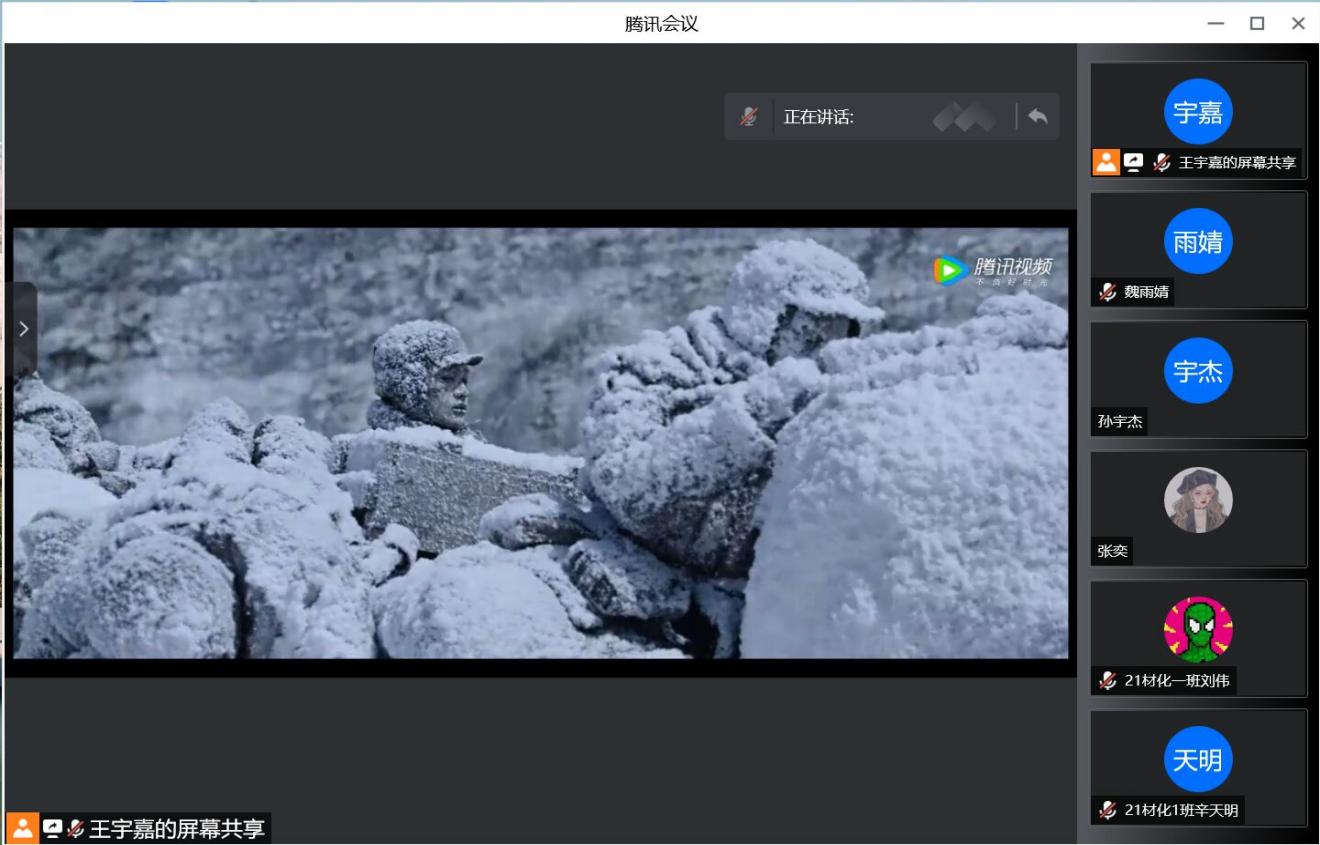Open 张奕's beret girl avatar
This screenshot has width=1320, height=845.
1198,500
